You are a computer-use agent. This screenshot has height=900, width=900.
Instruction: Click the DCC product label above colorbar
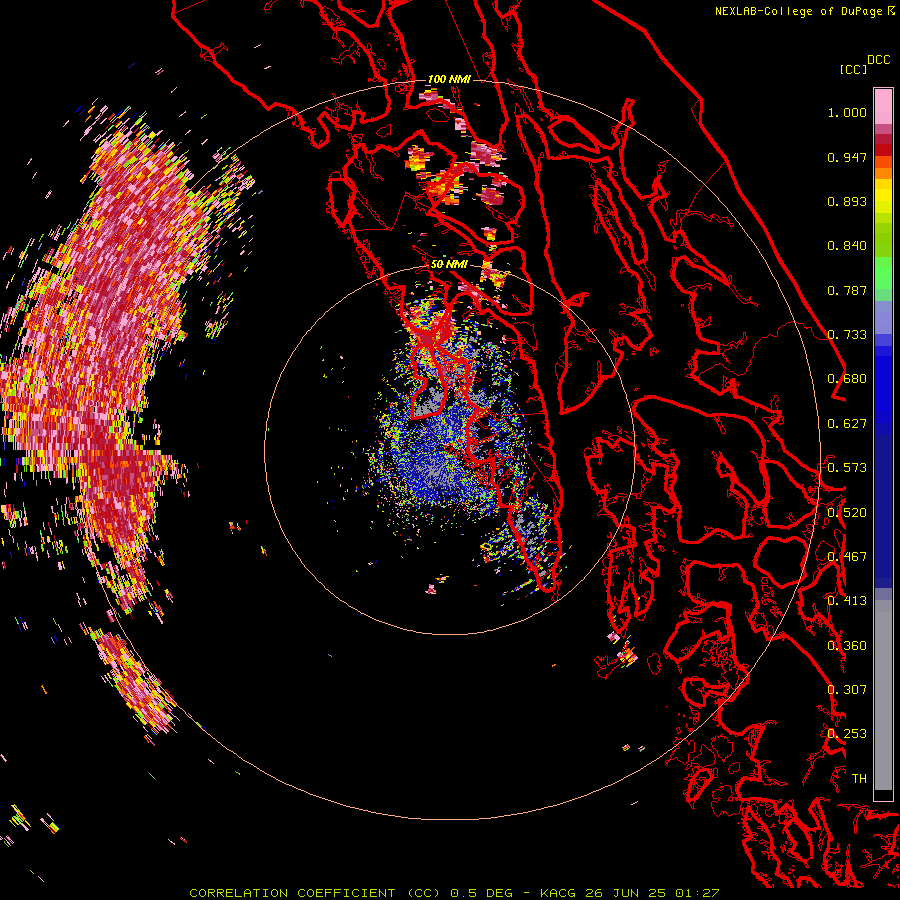[878, 60]
